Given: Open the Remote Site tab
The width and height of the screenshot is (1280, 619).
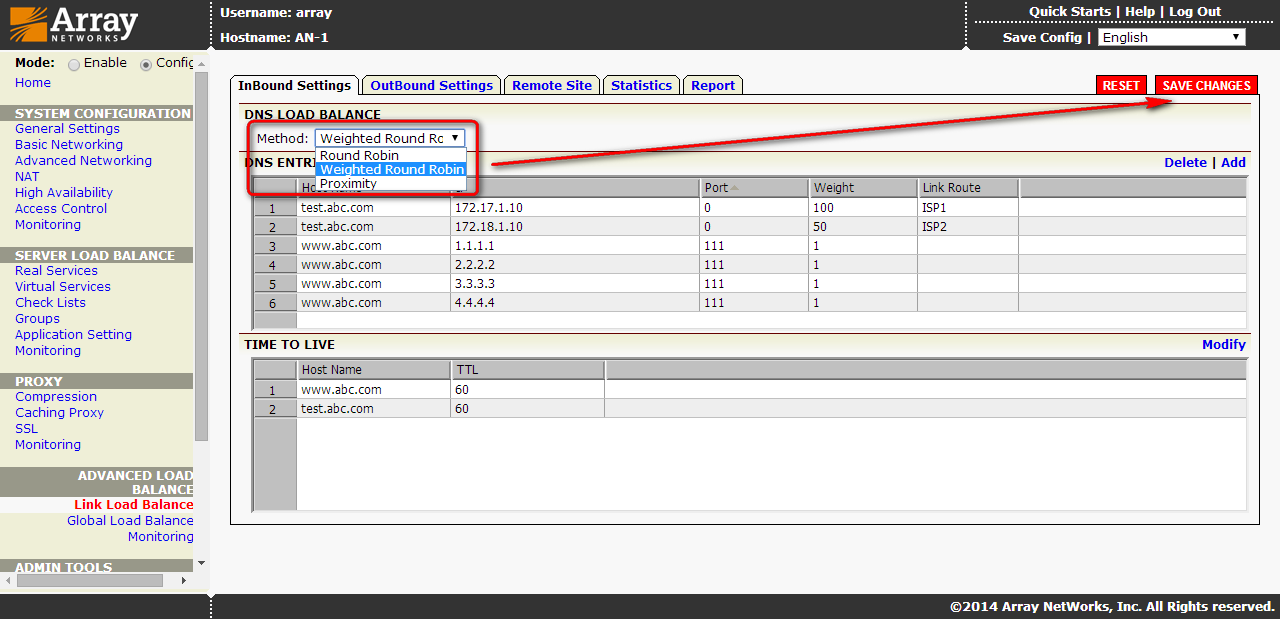Looking at the screenshot, I should click(552, 85).
